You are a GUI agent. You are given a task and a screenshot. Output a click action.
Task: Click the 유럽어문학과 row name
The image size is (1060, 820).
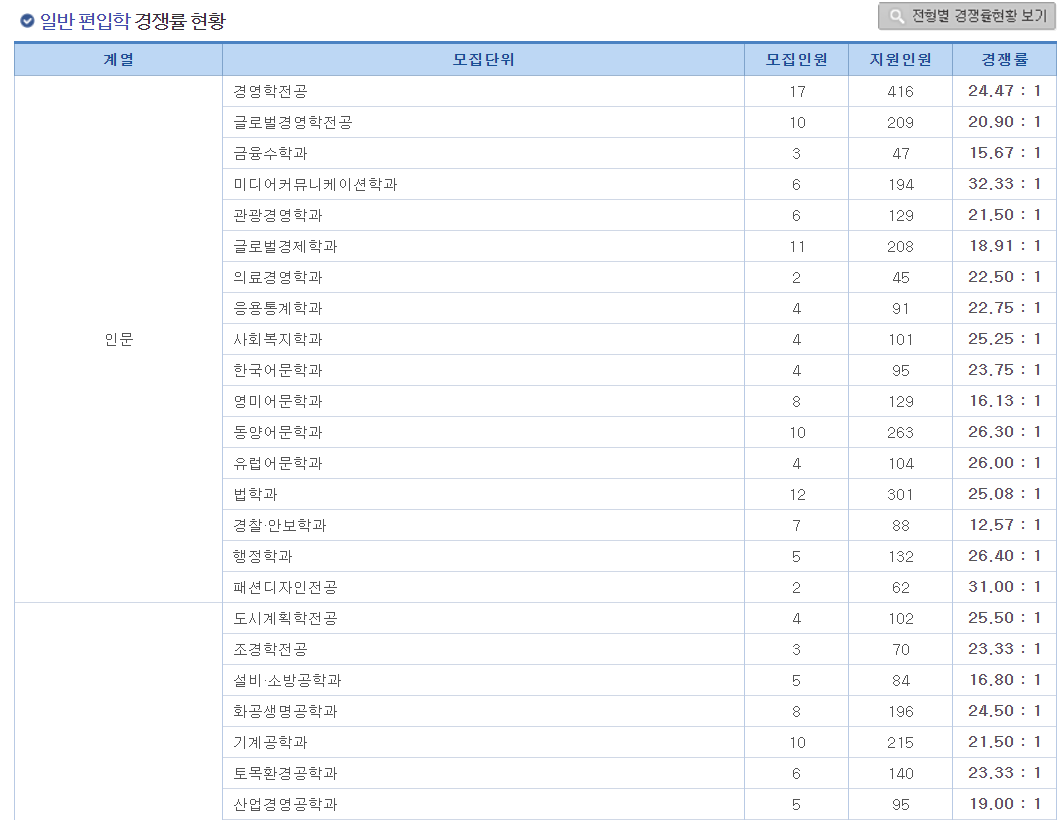[278, 464]
